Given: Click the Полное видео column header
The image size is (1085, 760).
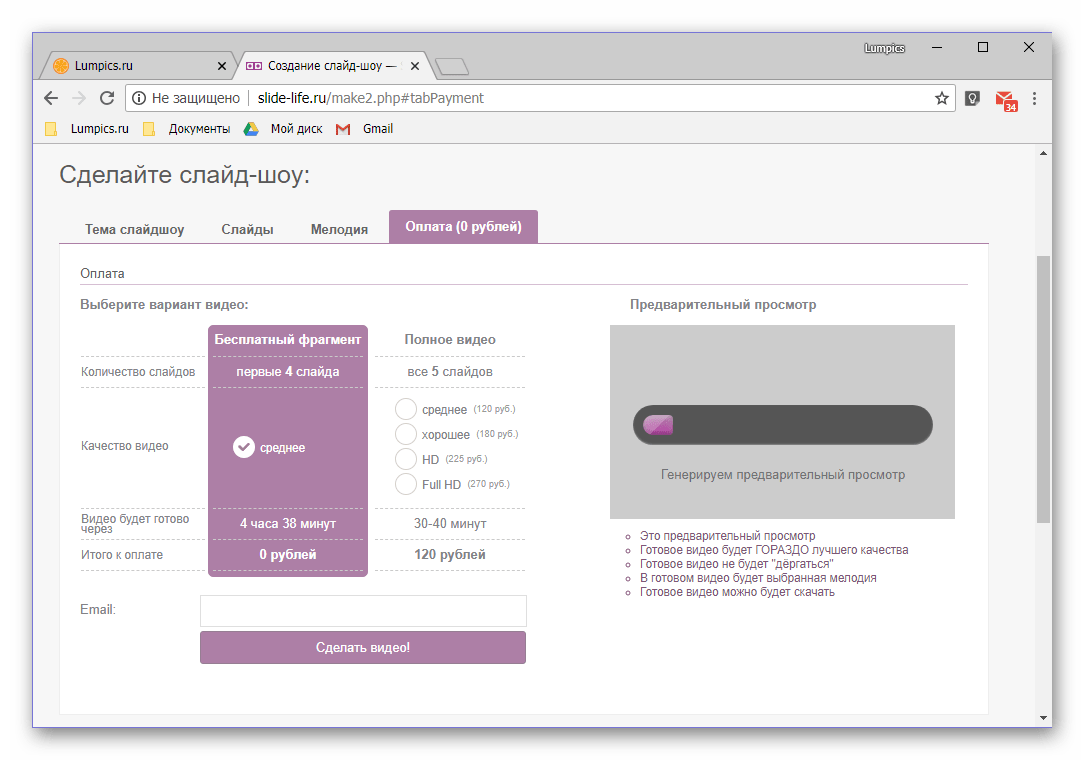Looking at the screenshot, I should click(450, 340).
